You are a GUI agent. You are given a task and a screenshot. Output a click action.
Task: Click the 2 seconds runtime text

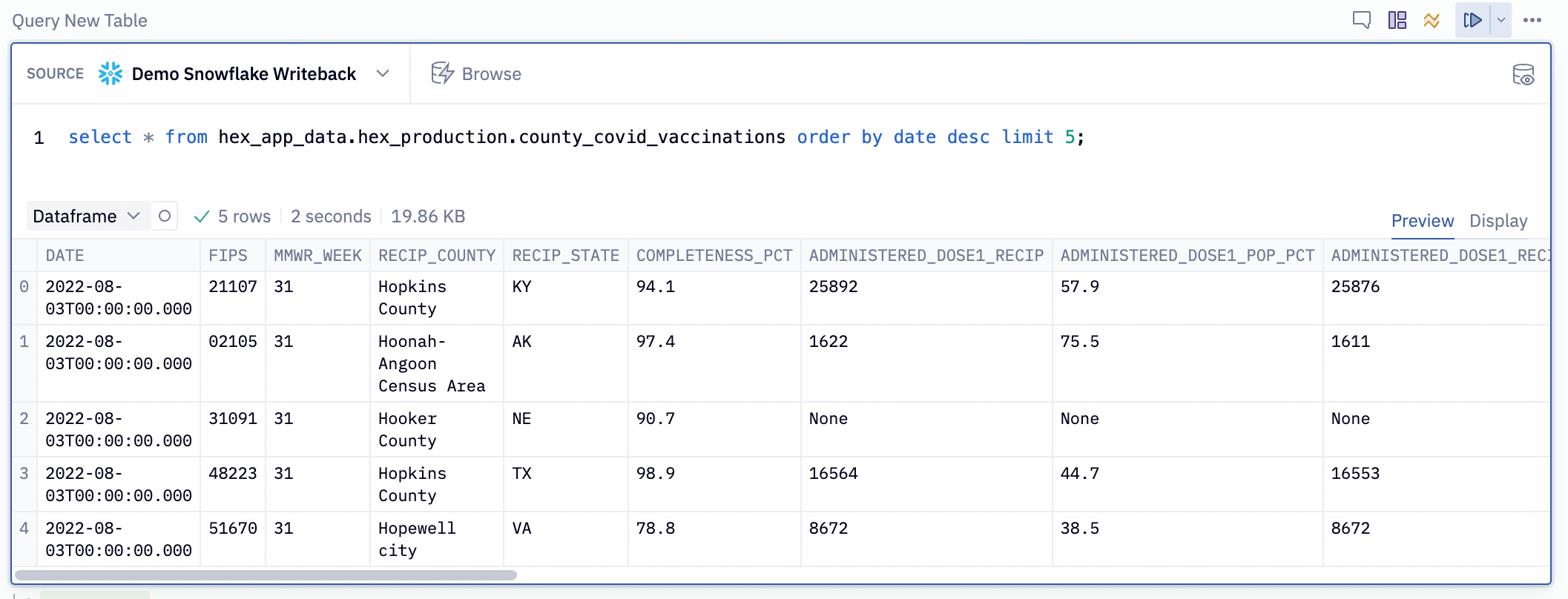pos(331,216)
